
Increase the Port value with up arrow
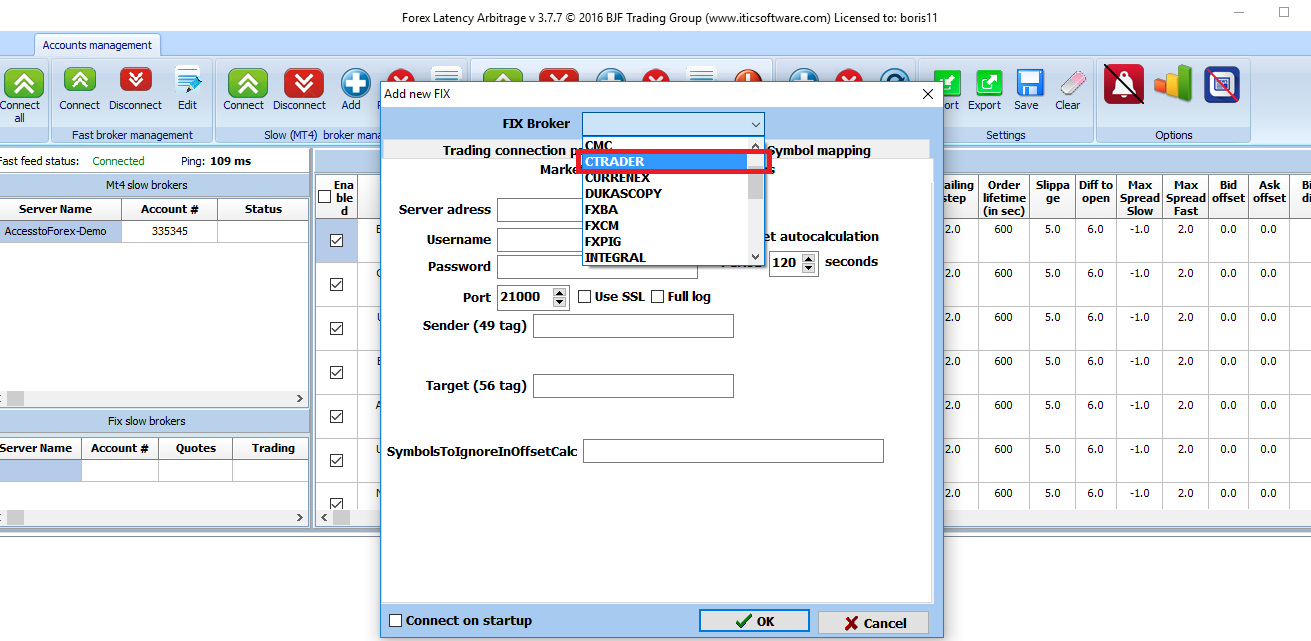pyautogui.click(x=558, y=291)
